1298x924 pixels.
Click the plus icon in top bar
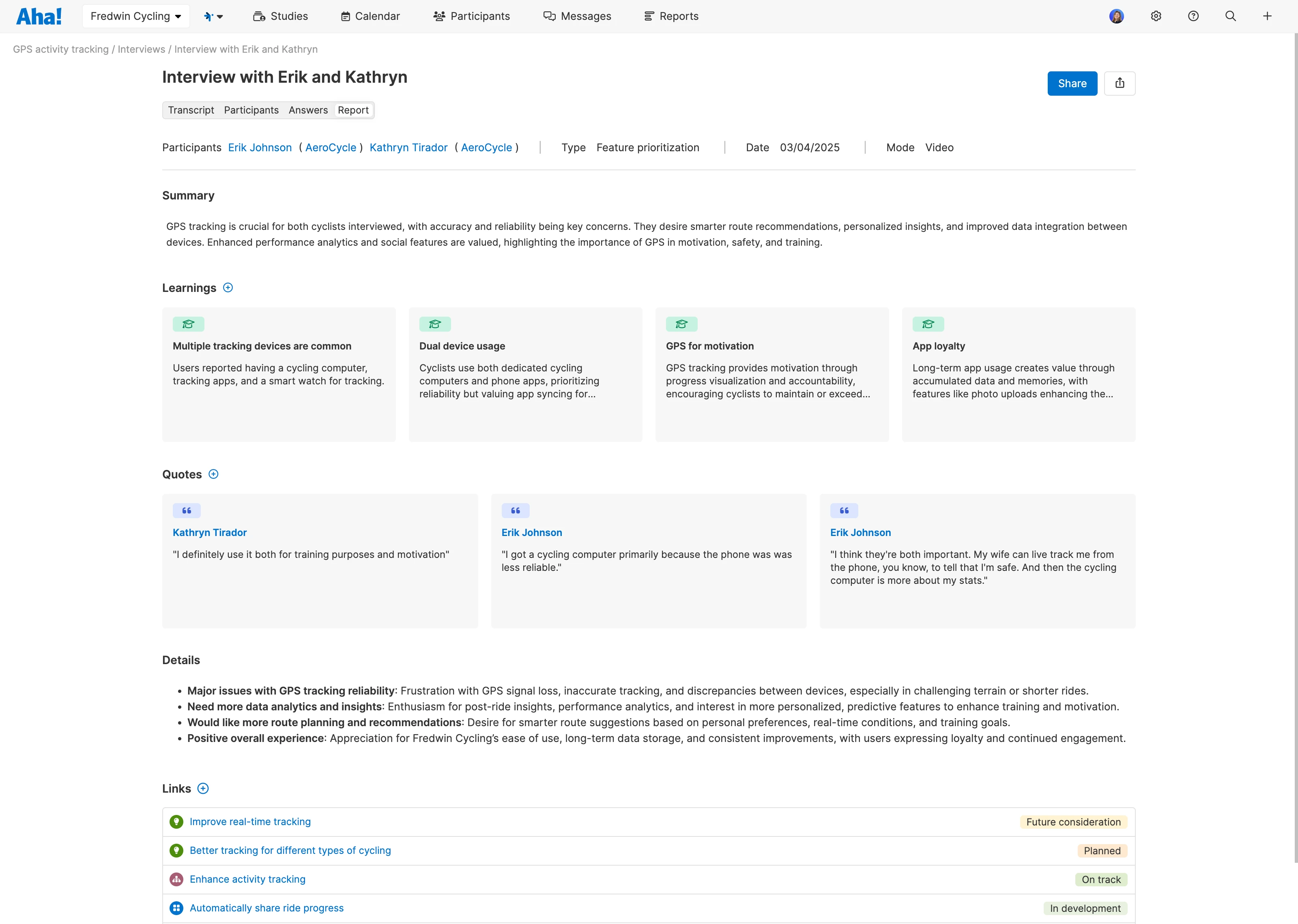tap(1267, 16)
